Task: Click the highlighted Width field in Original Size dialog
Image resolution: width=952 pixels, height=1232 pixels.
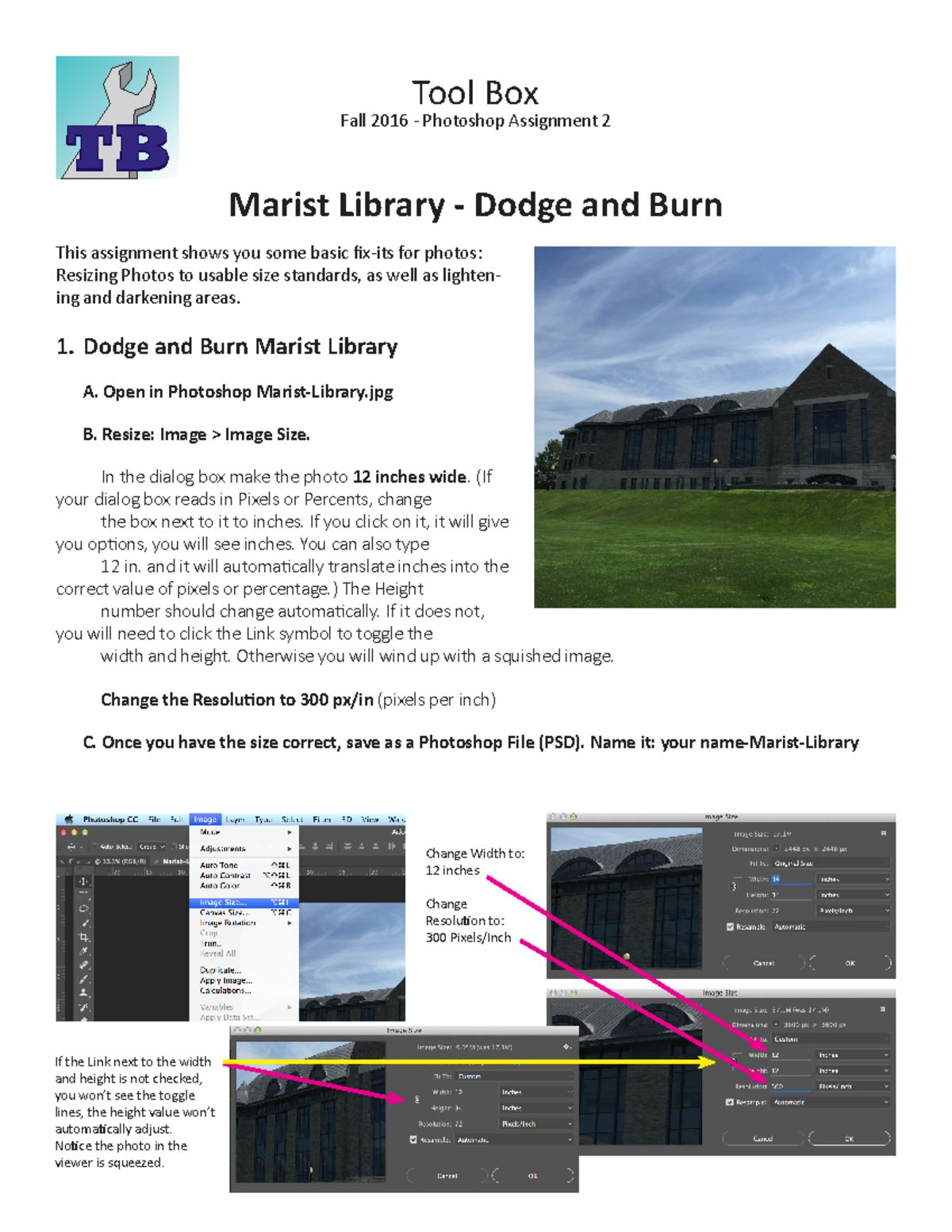Action: coord(791,879)
